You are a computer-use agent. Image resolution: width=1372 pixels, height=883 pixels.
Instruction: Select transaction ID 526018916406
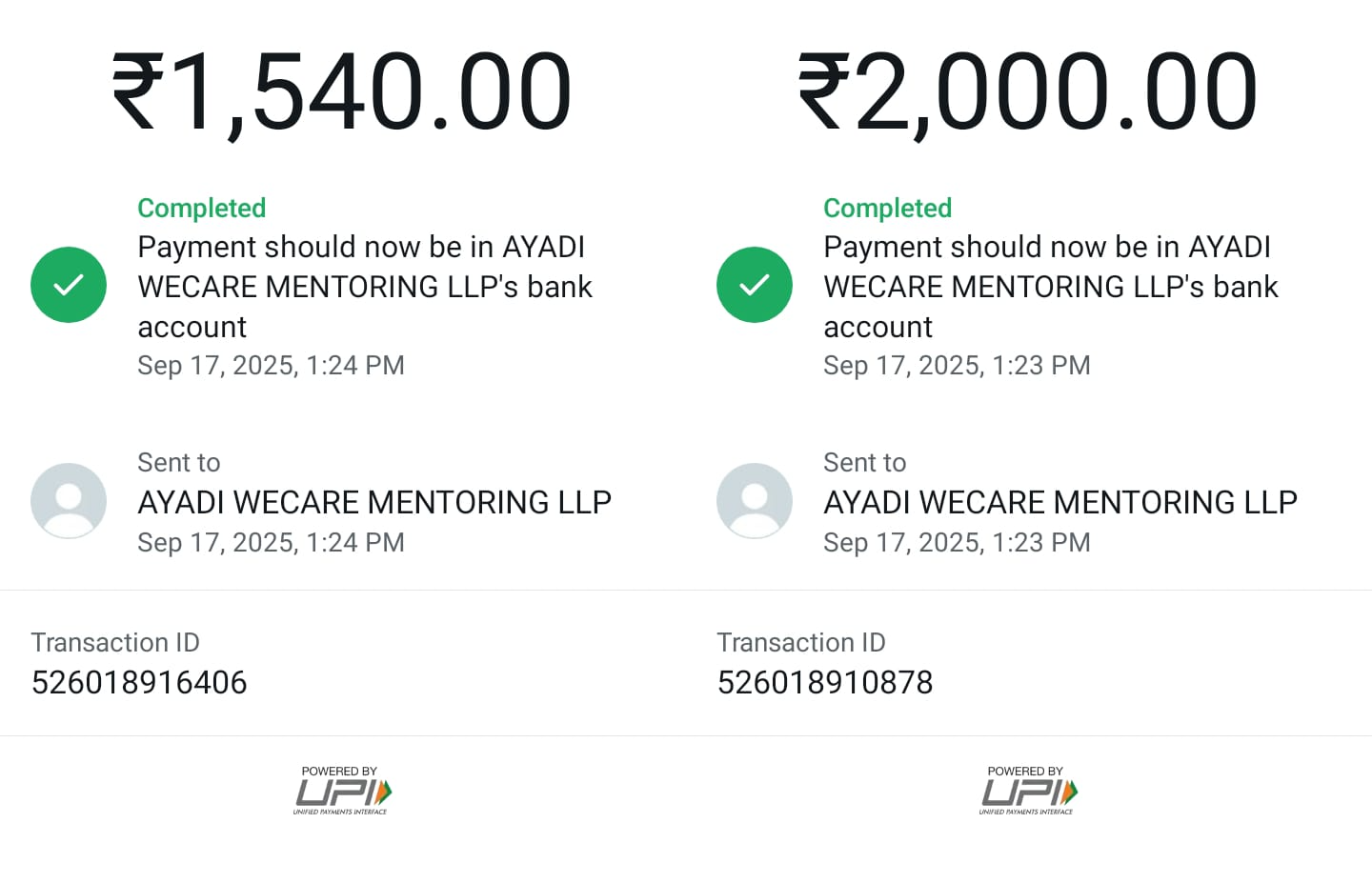139,682
